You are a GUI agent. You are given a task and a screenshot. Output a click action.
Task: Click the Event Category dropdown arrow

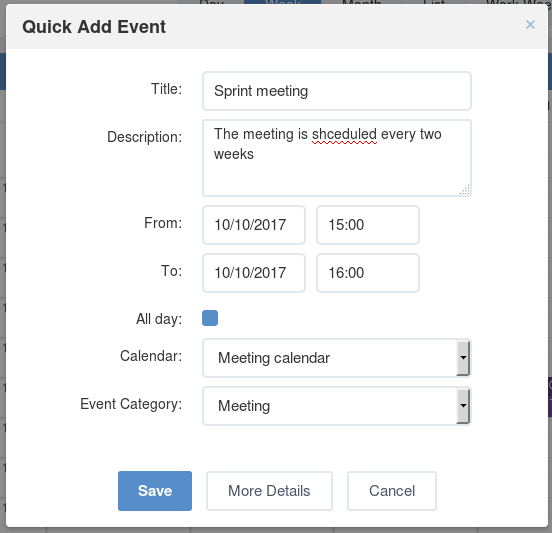pyautogui.click(x=463, y=406)
